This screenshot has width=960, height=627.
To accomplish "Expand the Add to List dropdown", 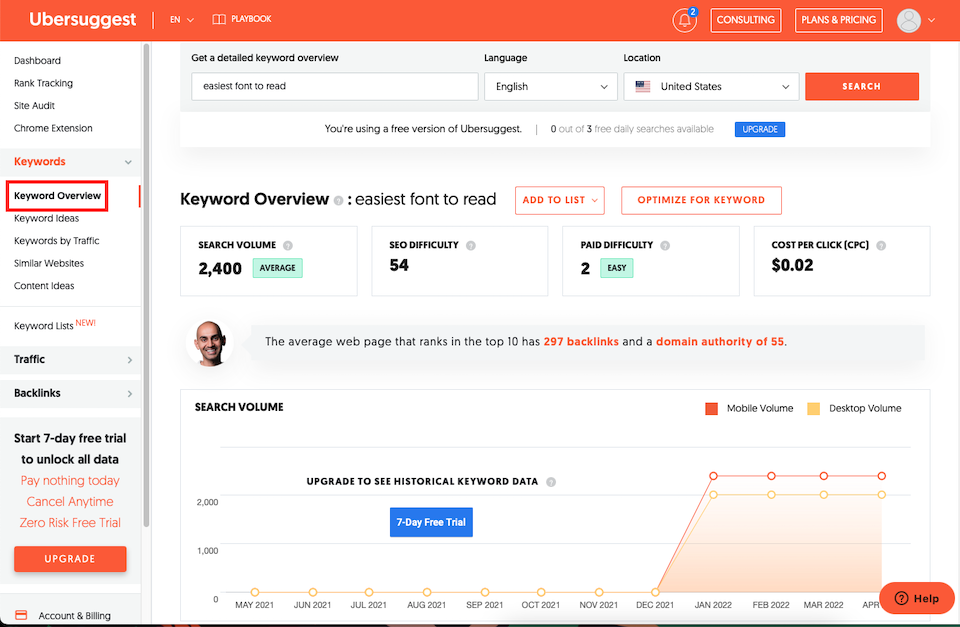I will click(560, 200).
